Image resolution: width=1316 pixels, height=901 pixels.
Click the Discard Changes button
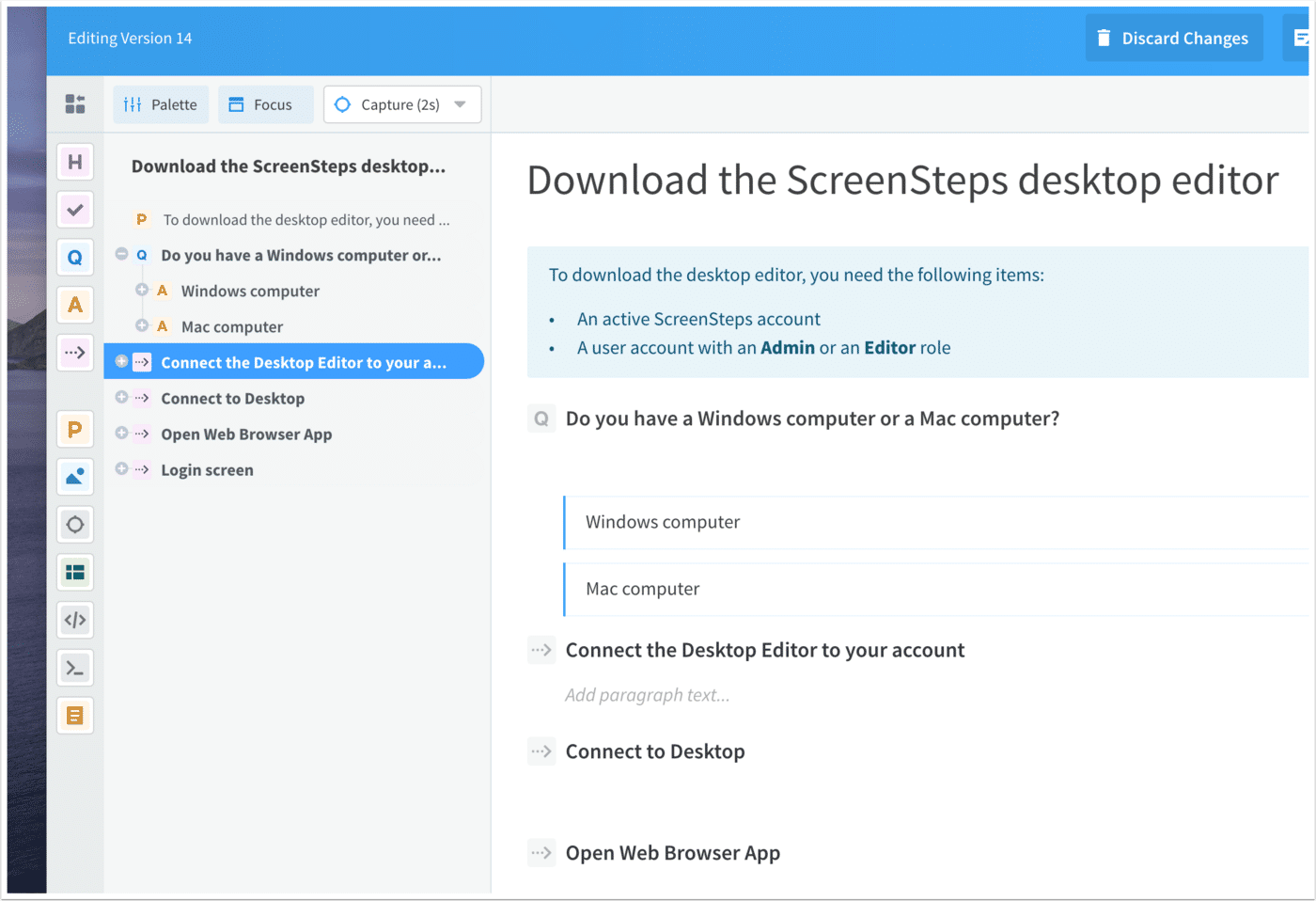click(1174, 38)
